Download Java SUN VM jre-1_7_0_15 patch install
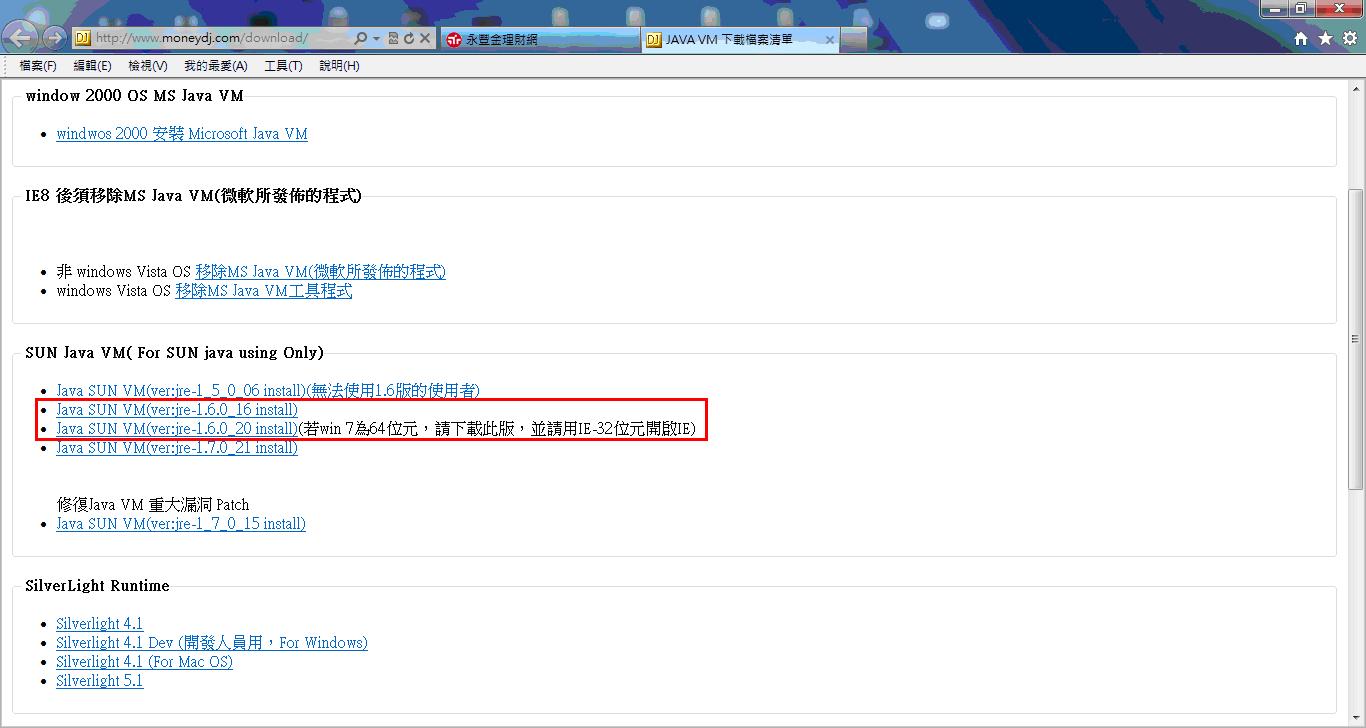1366x728 pixels. (181, 524)
